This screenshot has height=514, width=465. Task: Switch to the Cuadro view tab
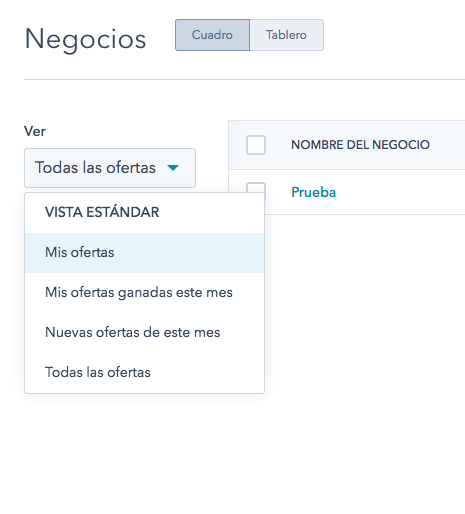212,35
